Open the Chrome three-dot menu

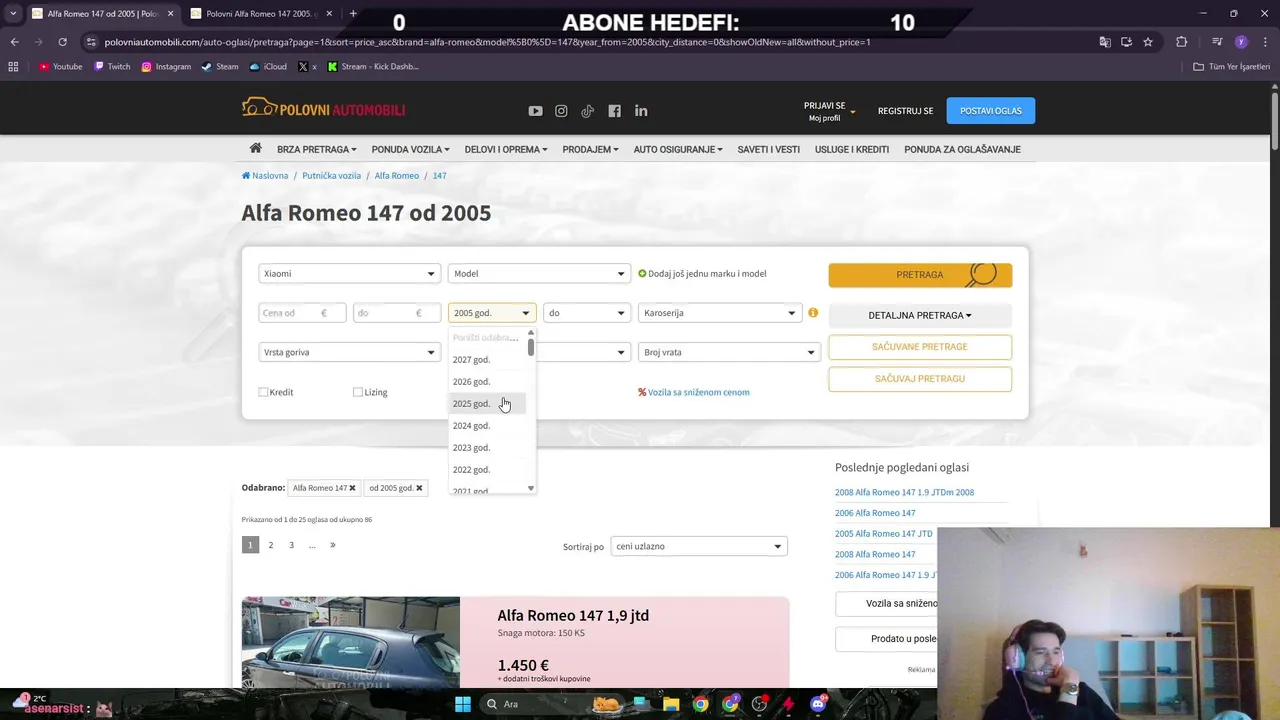1263,42
